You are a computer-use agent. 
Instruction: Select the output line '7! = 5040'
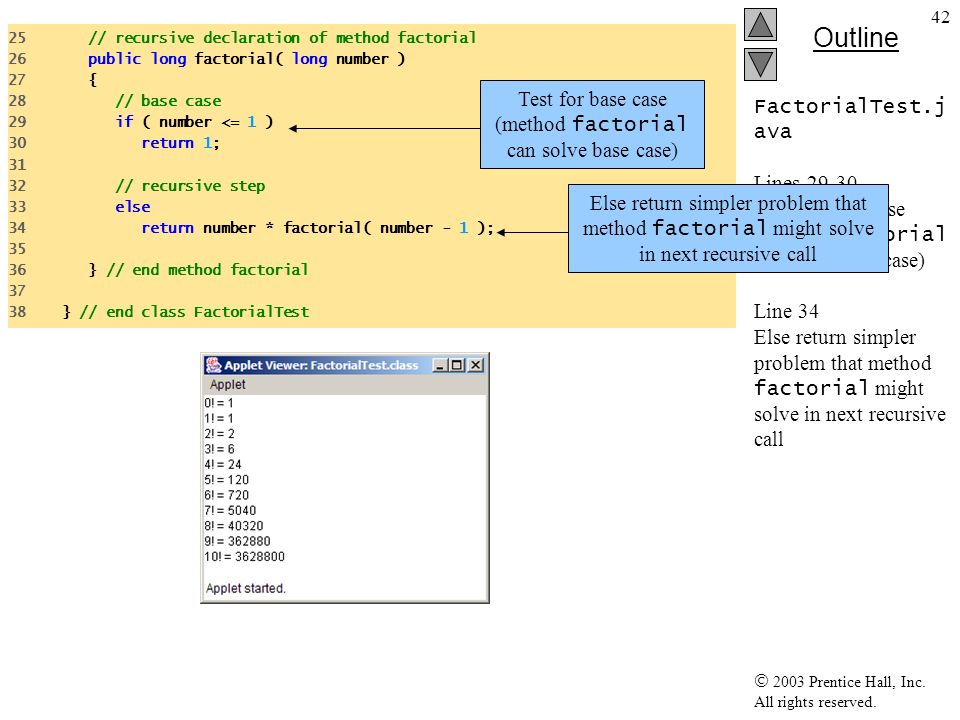(230, 510)
